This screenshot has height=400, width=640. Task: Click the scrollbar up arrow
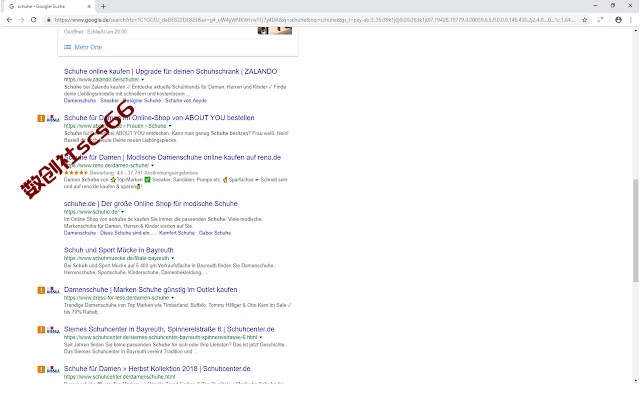tap(636, 31)
